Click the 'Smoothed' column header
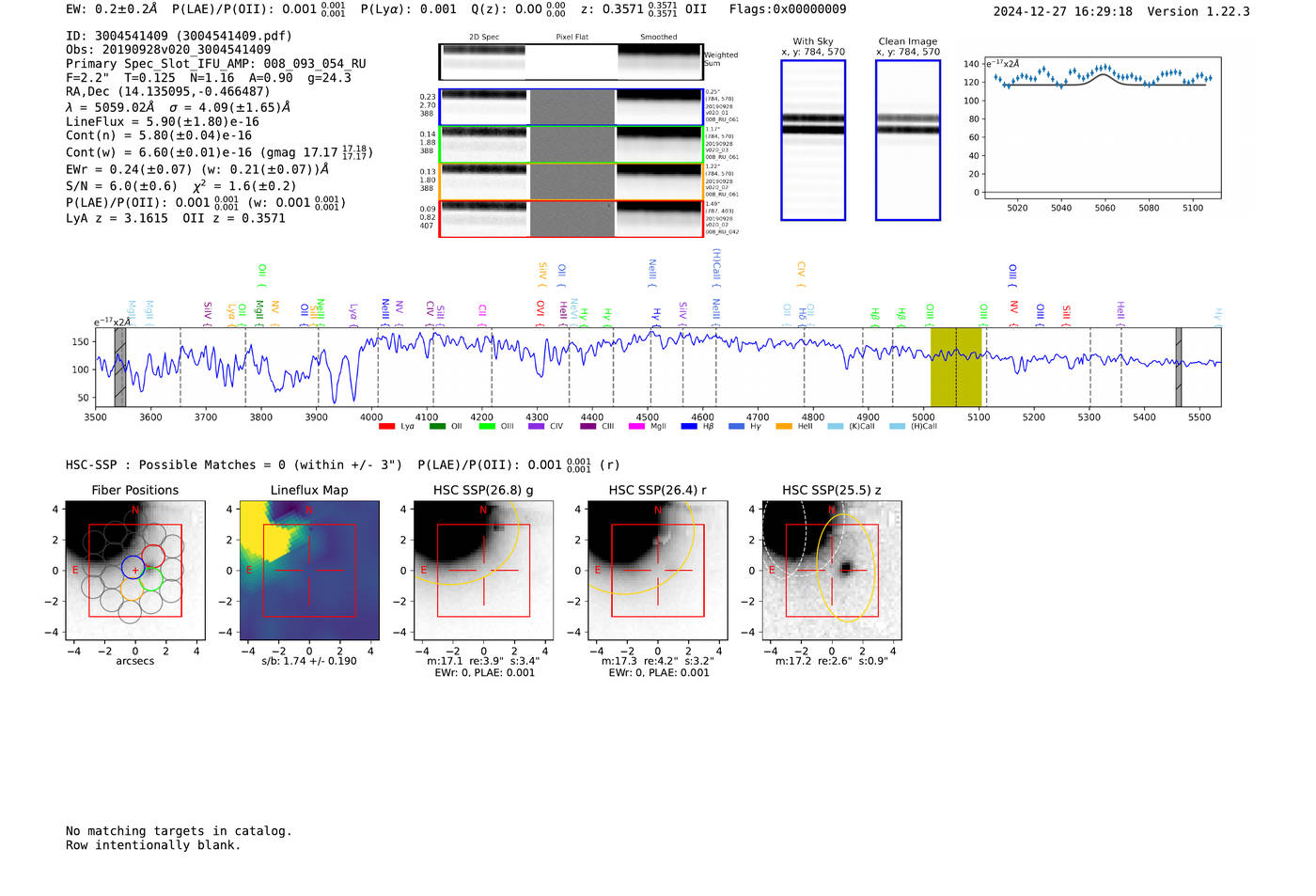1316x896 pixels. click(x=659, y=37)
